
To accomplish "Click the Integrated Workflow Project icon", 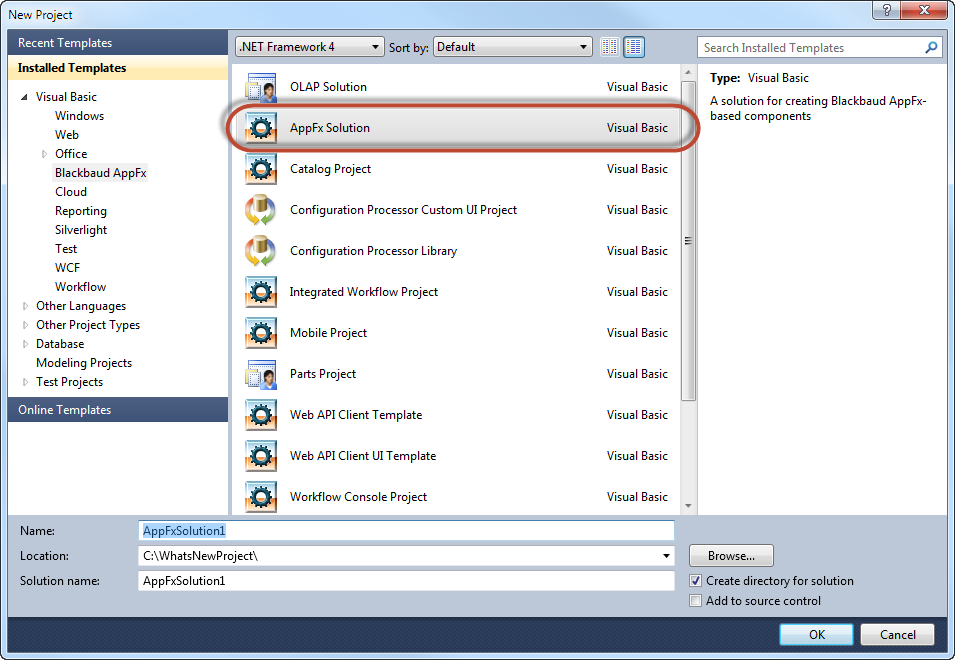I will (x=261, y=292).
